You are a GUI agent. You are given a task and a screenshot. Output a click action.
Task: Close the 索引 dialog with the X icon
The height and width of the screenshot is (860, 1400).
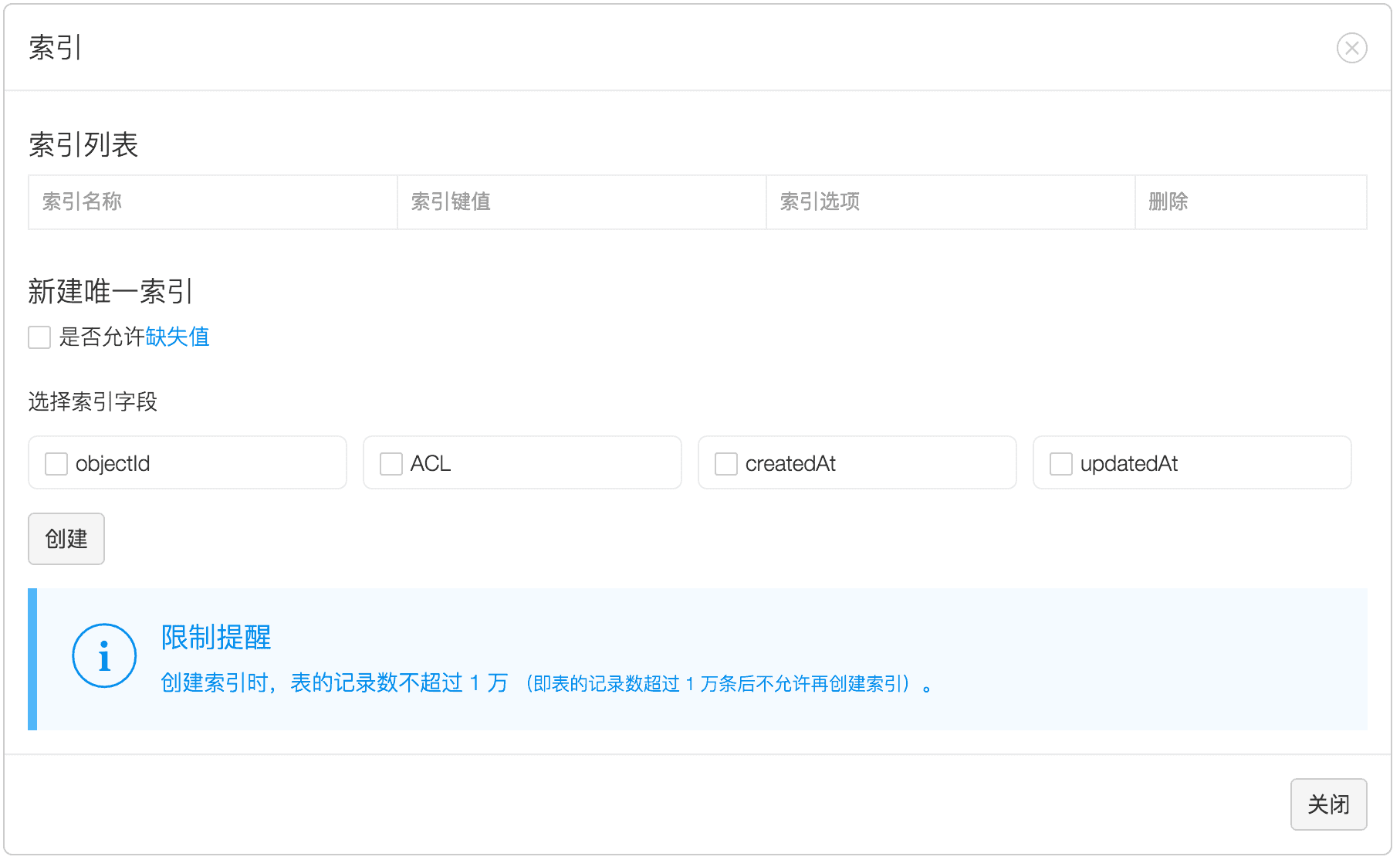click(1351, 48)
